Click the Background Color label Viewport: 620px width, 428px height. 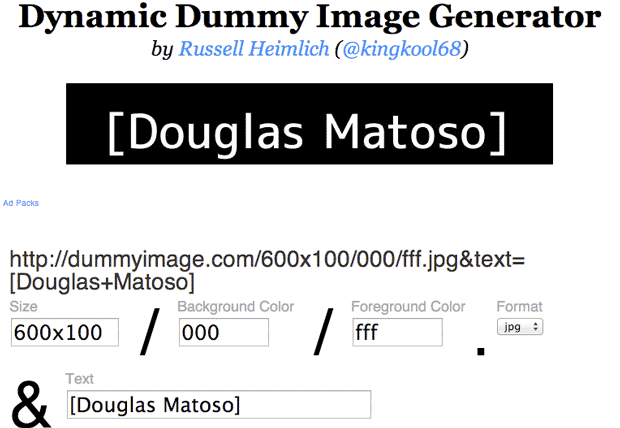point(236,308)
